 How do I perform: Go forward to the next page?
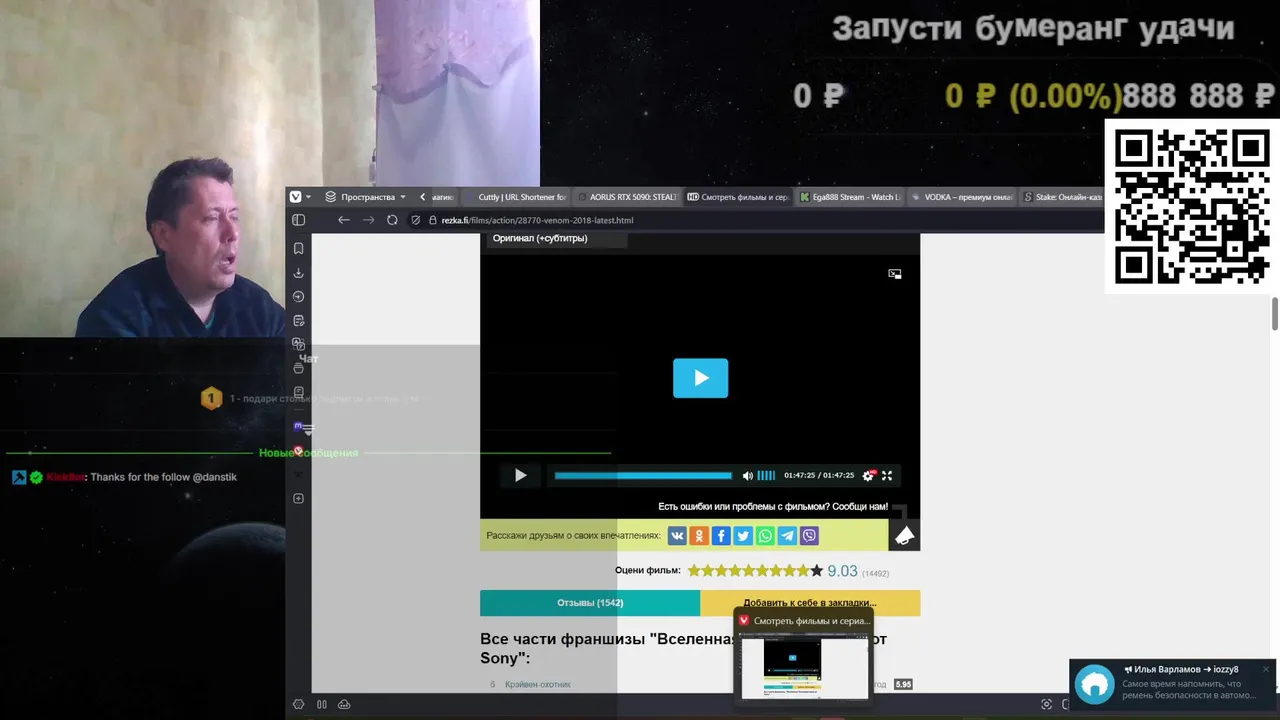click(368, 220)
